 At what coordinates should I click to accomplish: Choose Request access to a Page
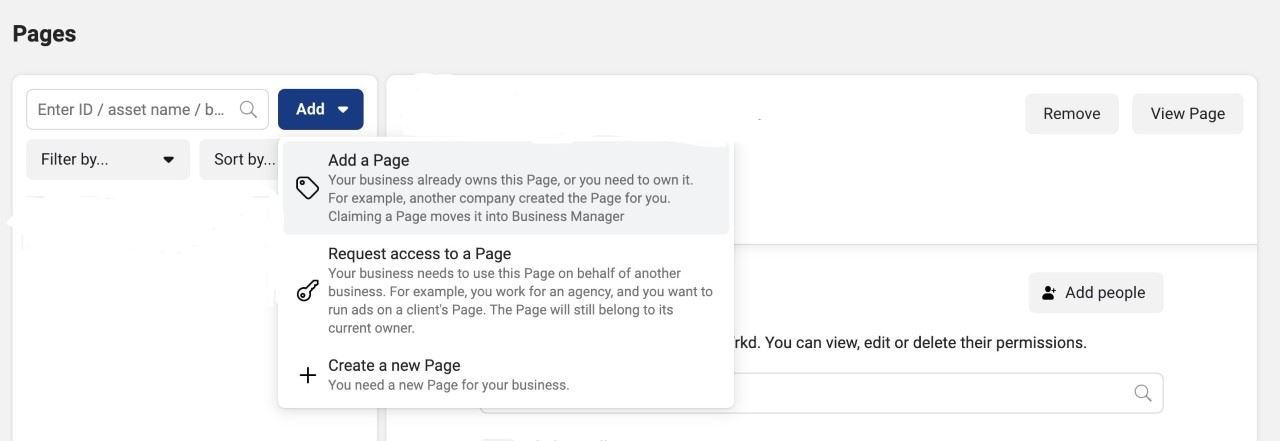click(x=419, y=254)
